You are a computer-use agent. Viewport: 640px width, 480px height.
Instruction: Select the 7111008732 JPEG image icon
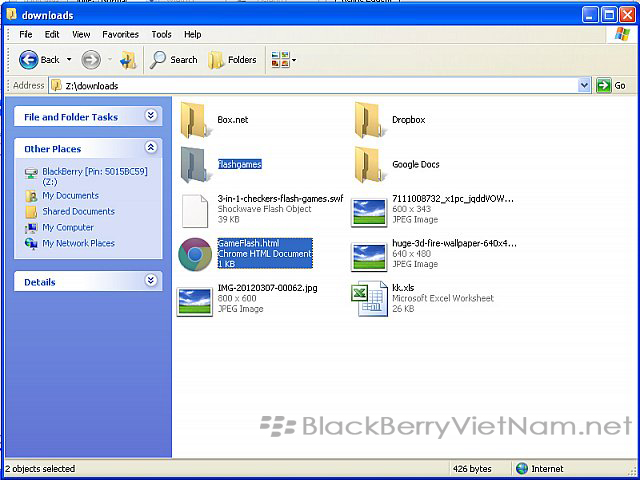point(369,212)
